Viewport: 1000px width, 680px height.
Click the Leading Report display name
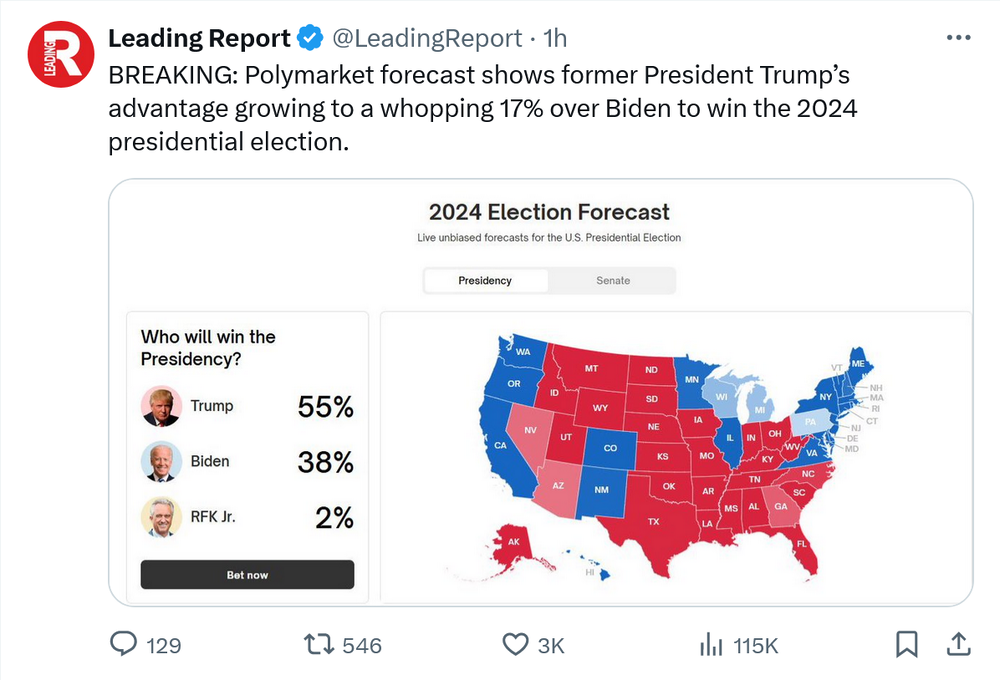pyautogui.click(x=198, y=39)
